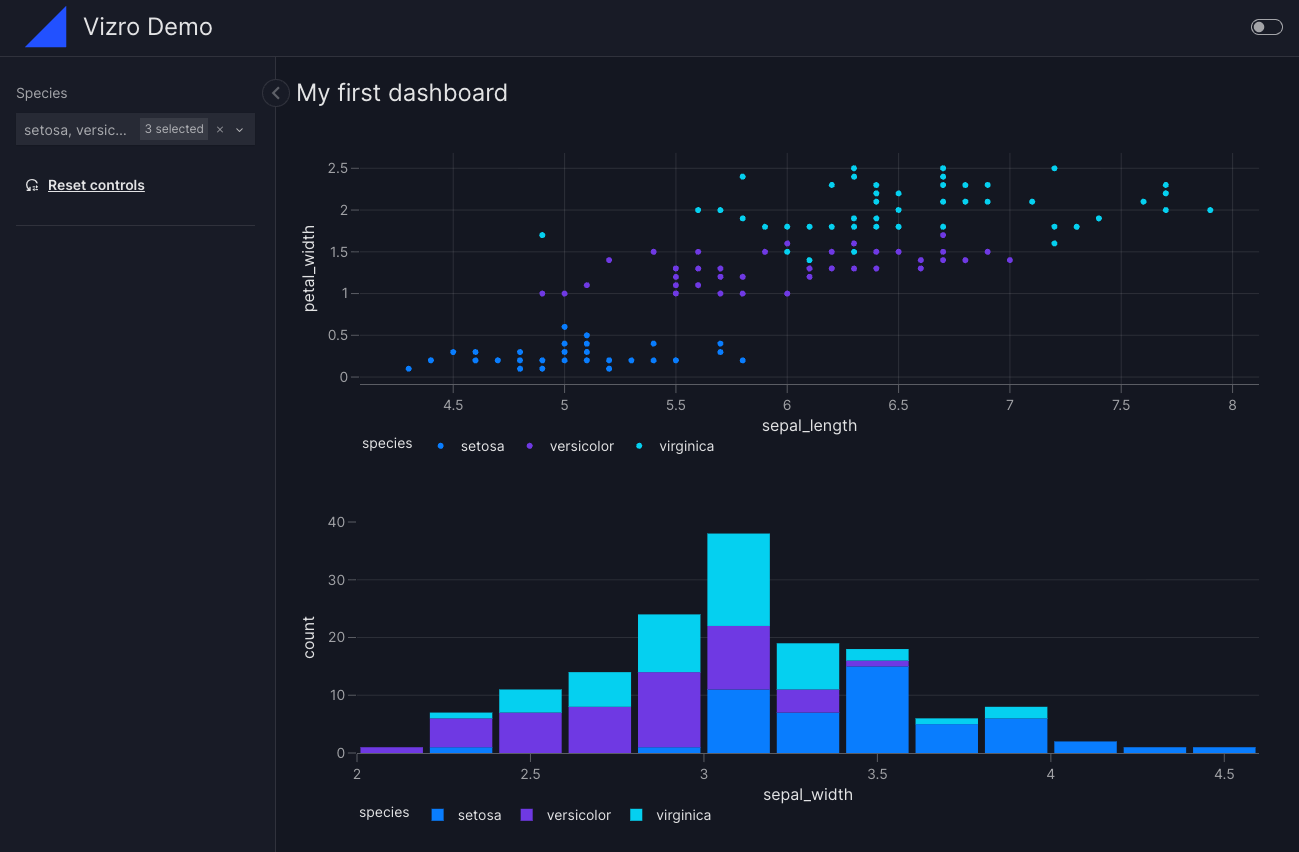
Task: Click the 'species' legend title under scatter plot
Action: click(x=387, y=444)
